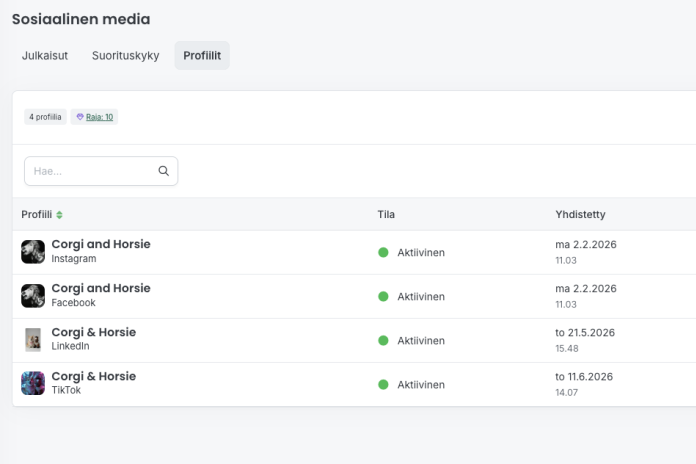
Task: Open Corgi & Horsie TikTok profile name
Action: tap(94, 376)
